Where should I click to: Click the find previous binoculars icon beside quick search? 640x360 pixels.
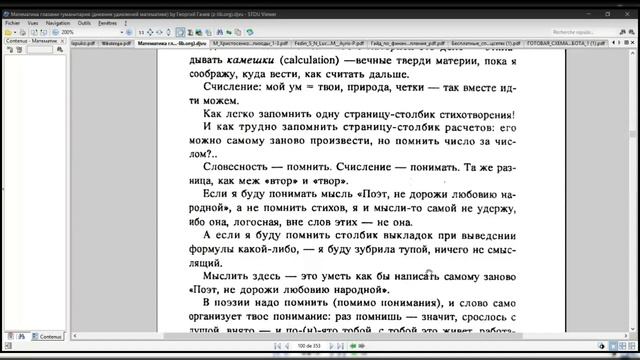pos(622,32)
